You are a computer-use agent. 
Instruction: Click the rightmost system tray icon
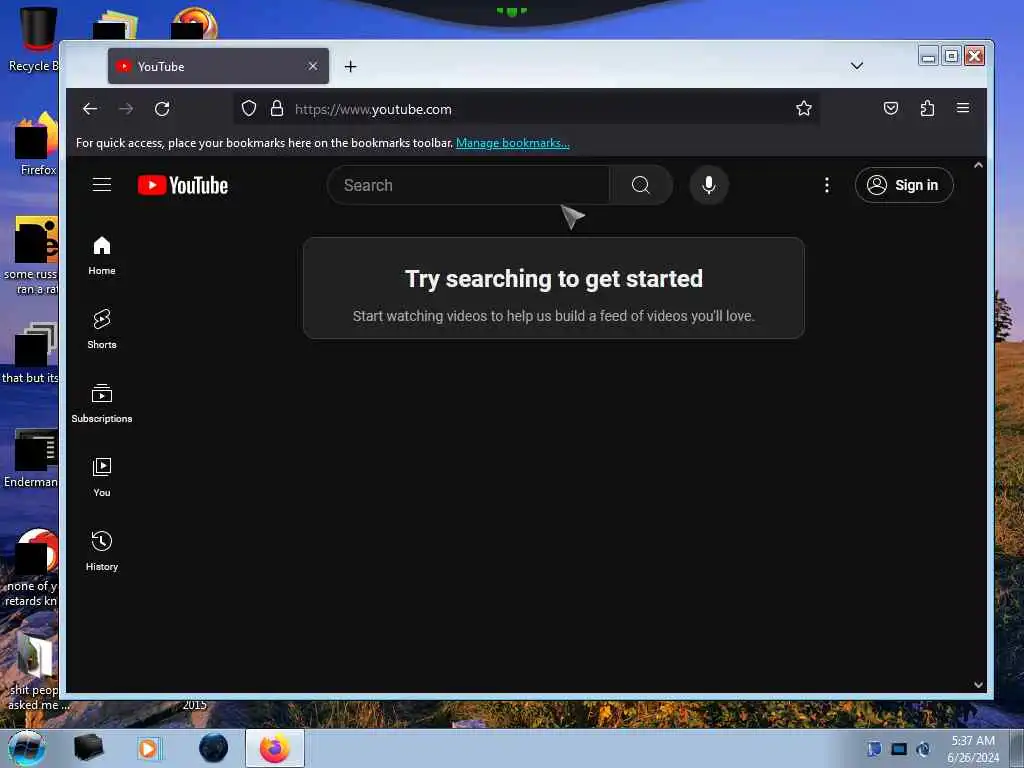(x=923, y=749)
